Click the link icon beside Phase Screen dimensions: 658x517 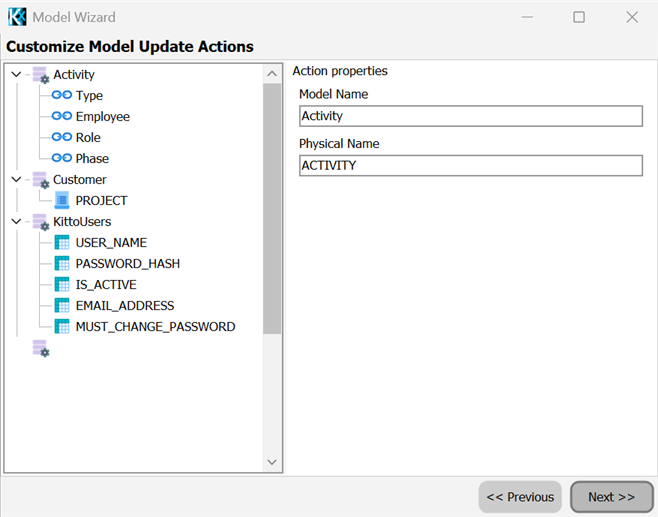click(x=62, y=158)
